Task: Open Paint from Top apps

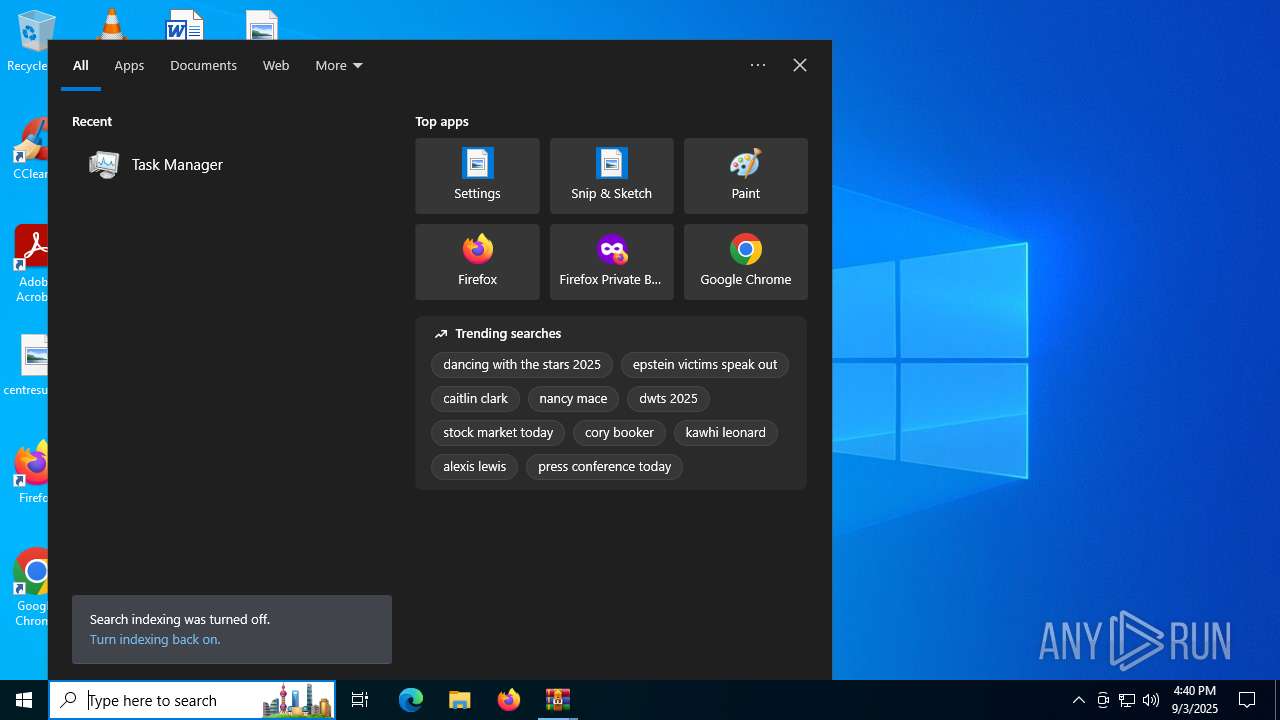Action: click(x=745, y=176)
